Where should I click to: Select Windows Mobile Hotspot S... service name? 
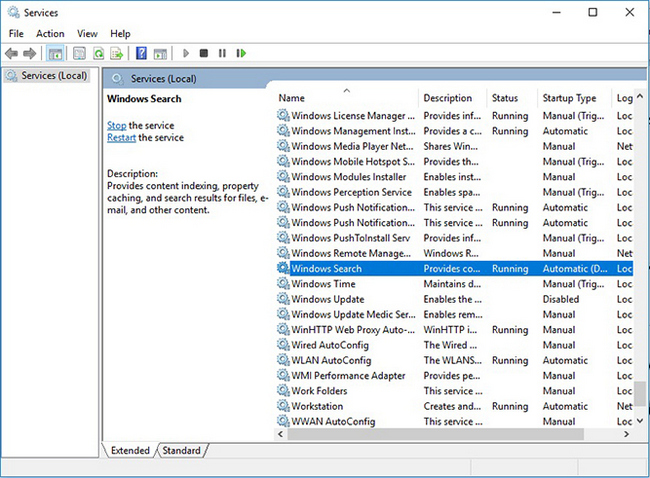point(353,162)
